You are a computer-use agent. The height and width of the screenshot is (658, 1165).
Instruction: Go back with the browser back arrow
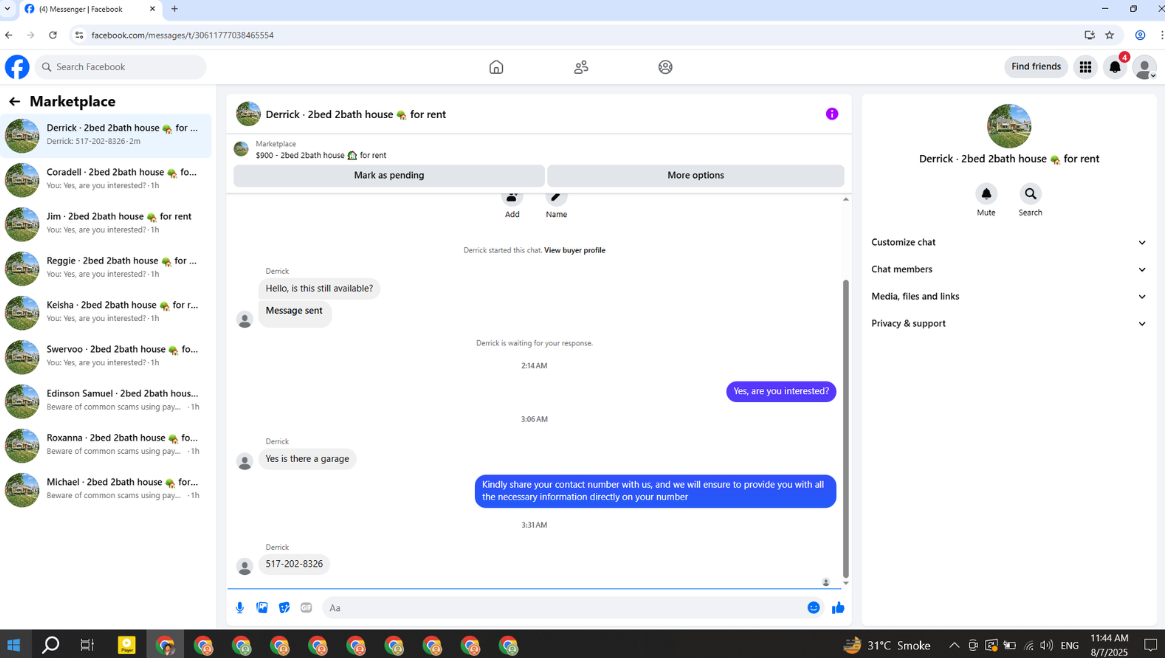tap(9, 35)
